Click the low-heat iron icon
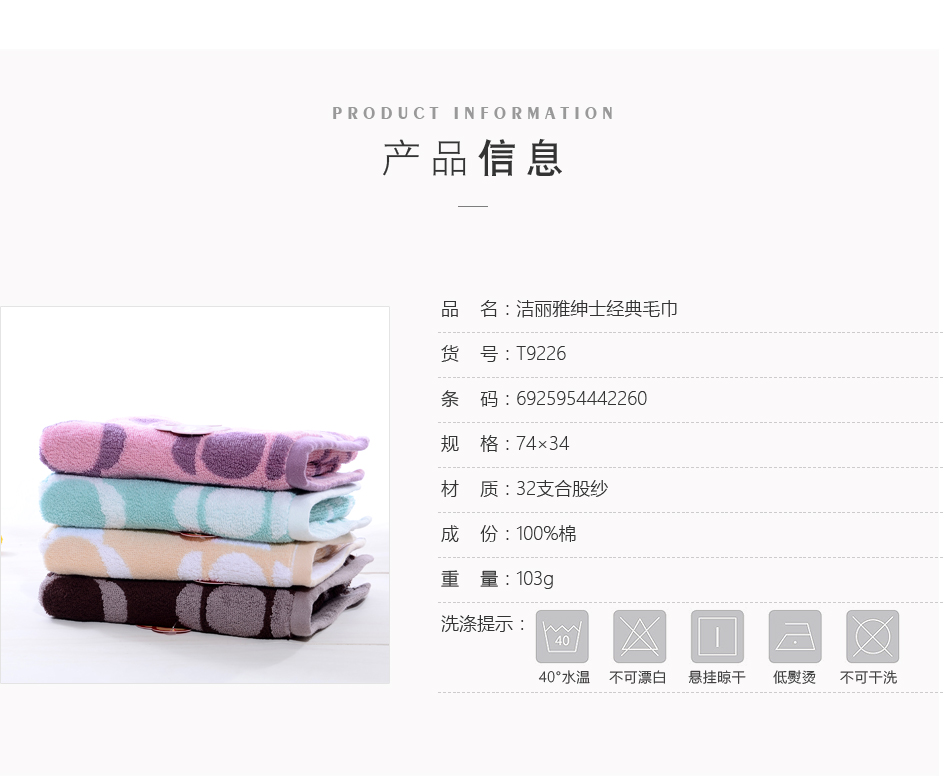The image size is (945, 776). click(x=795, y=636)
